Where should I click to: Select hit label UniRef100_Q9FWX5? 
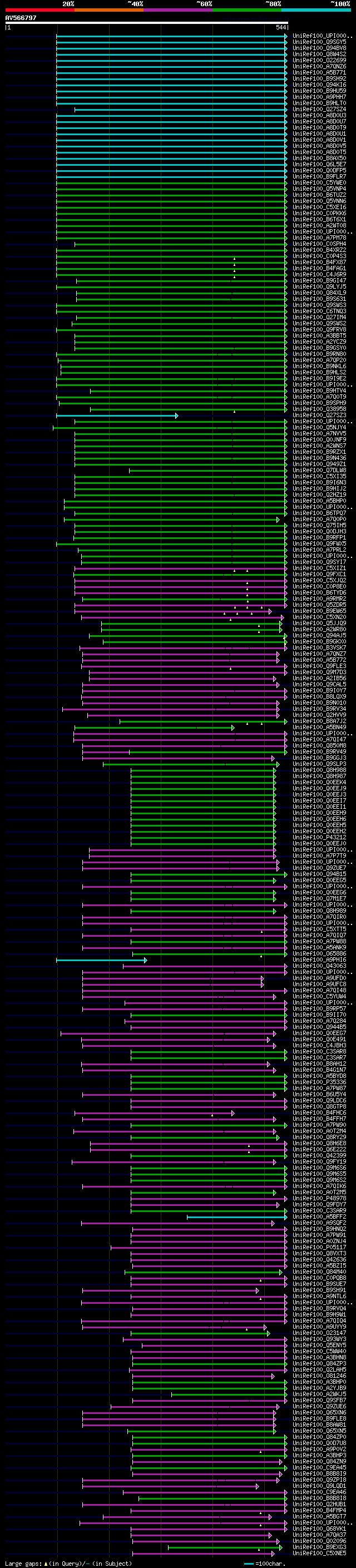(x=319, y=543)
